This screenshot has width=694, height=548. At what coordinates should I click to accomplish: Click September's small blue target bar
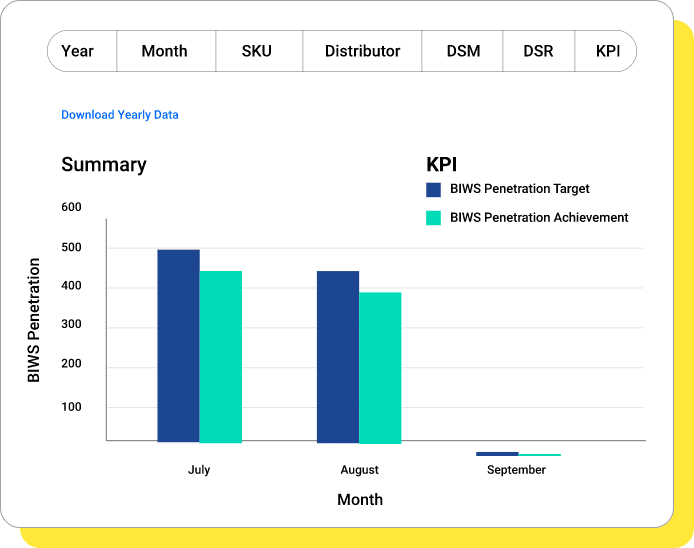(497, 454)
